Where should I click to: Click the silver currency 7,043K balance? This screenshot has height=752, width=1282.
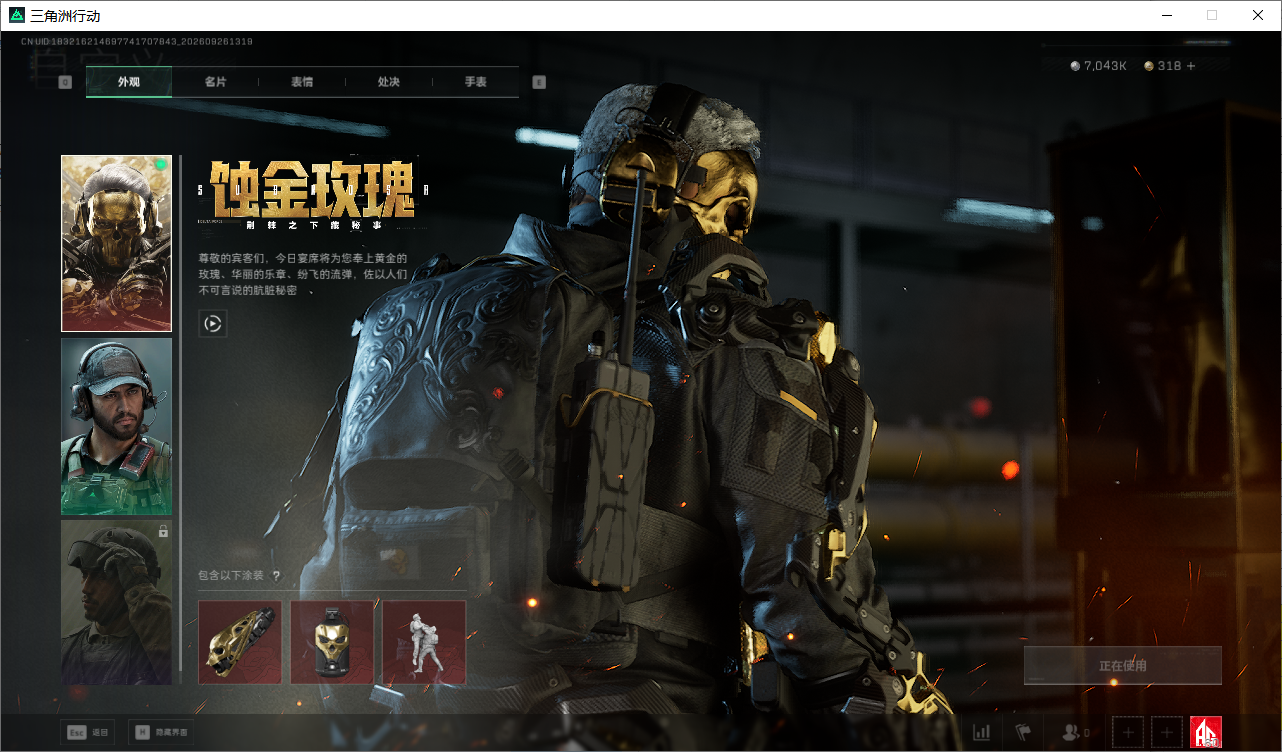pos(1099,66)
